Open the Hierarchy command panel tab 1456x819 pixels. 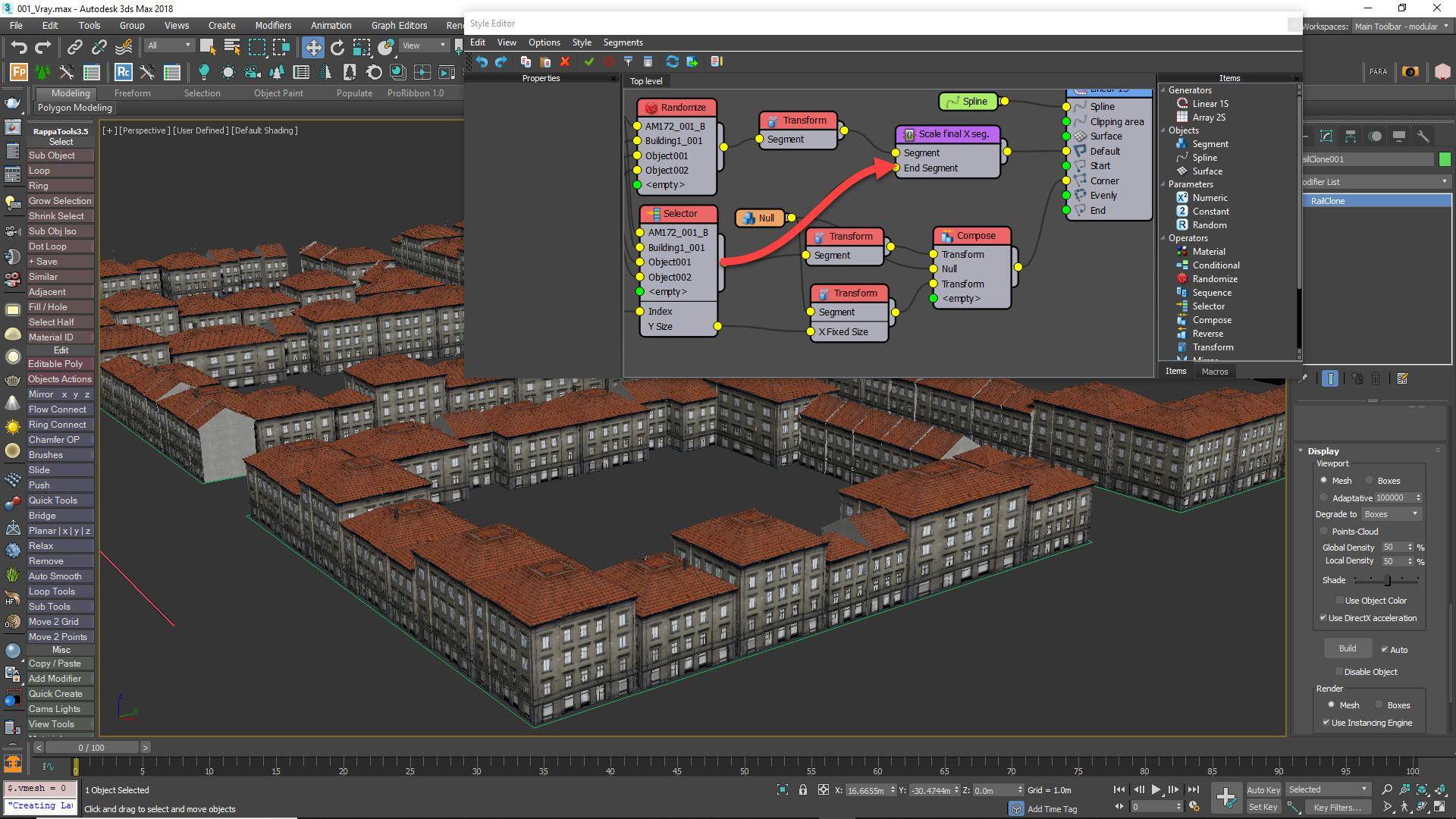[1351, 136]
